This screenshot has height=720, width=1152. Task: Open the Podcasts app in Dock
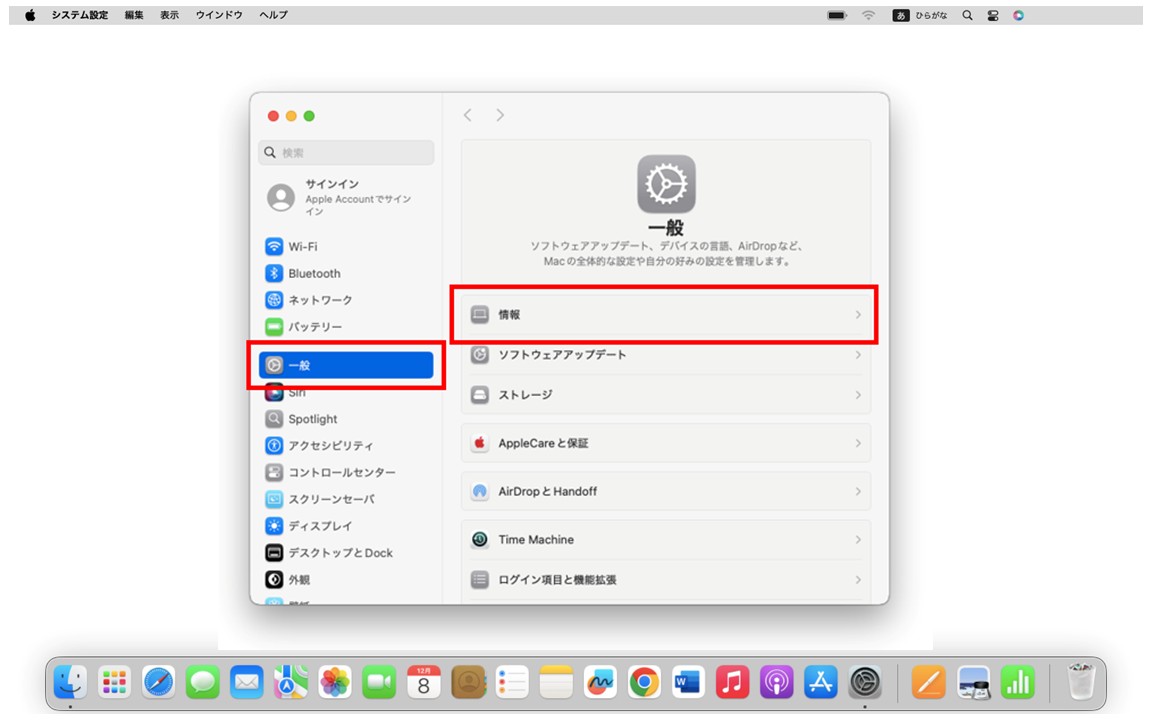[775, 683]
